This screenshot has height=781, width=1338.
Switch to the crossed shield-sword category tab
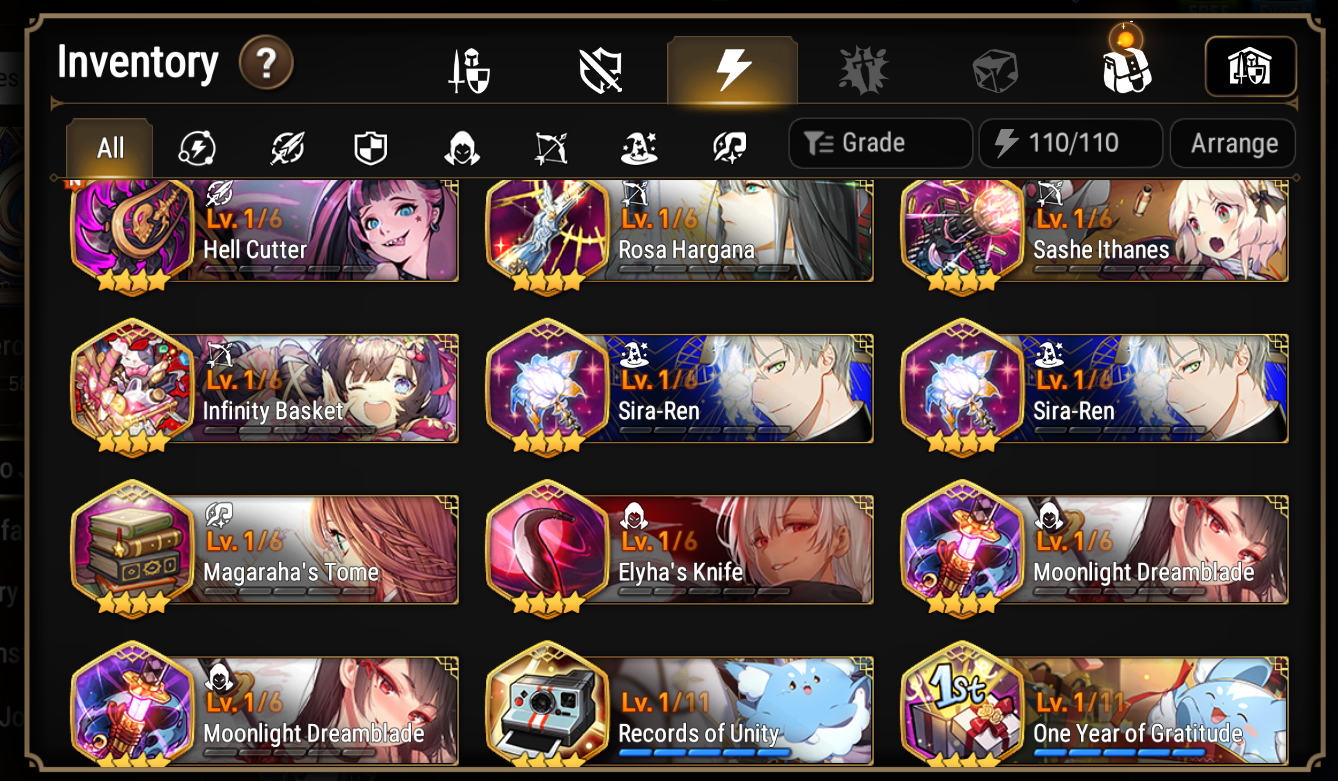pyautogui.click(x=601, y=71)
